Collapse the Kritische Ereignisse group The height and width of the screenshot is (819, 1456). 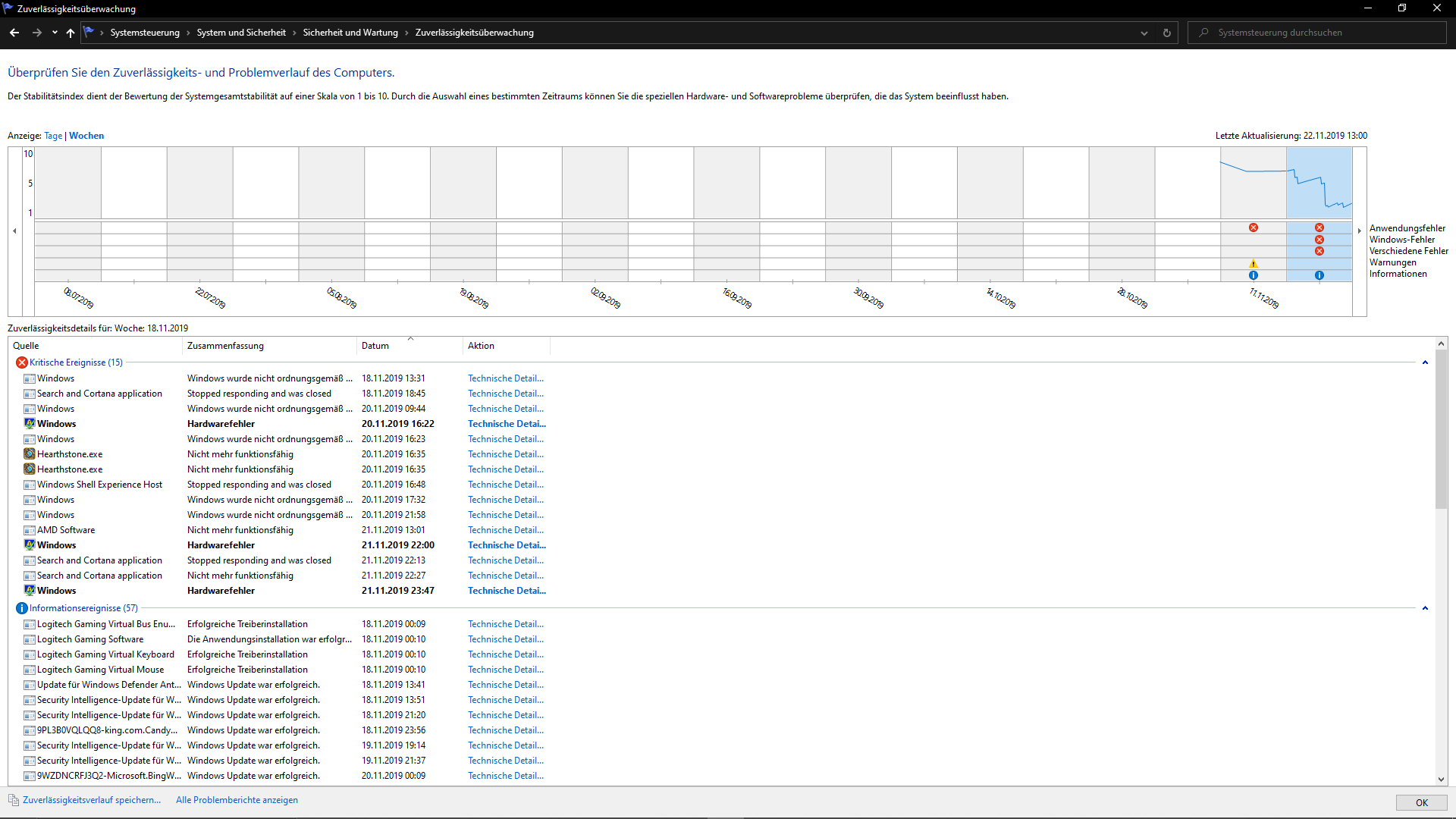(1425, 362)
